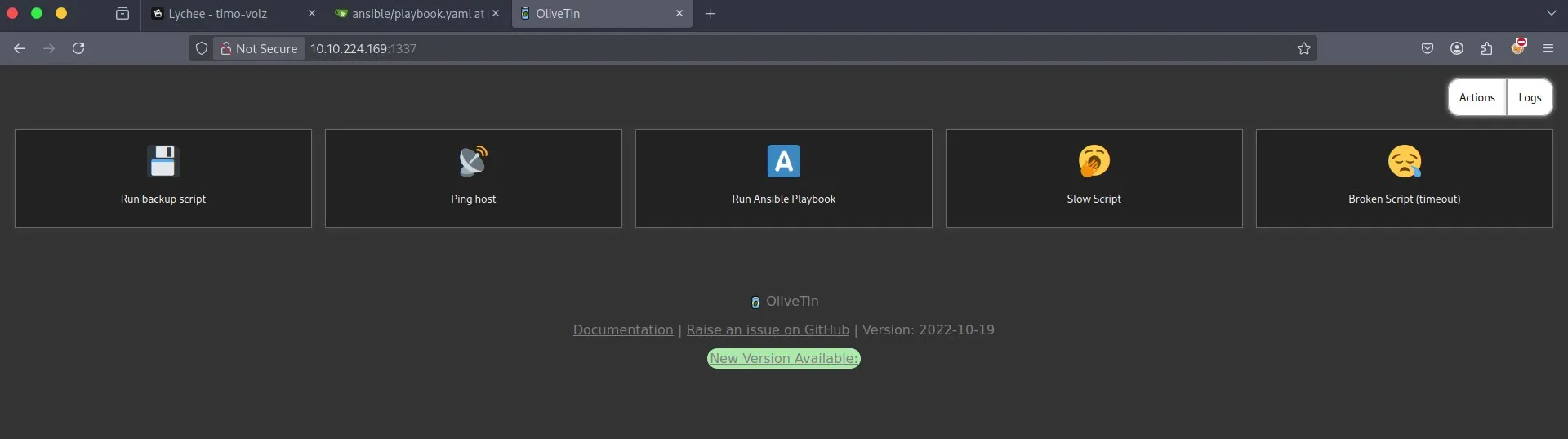
Task: Click the OliveTin footer logo text
Action: [784, 301]
